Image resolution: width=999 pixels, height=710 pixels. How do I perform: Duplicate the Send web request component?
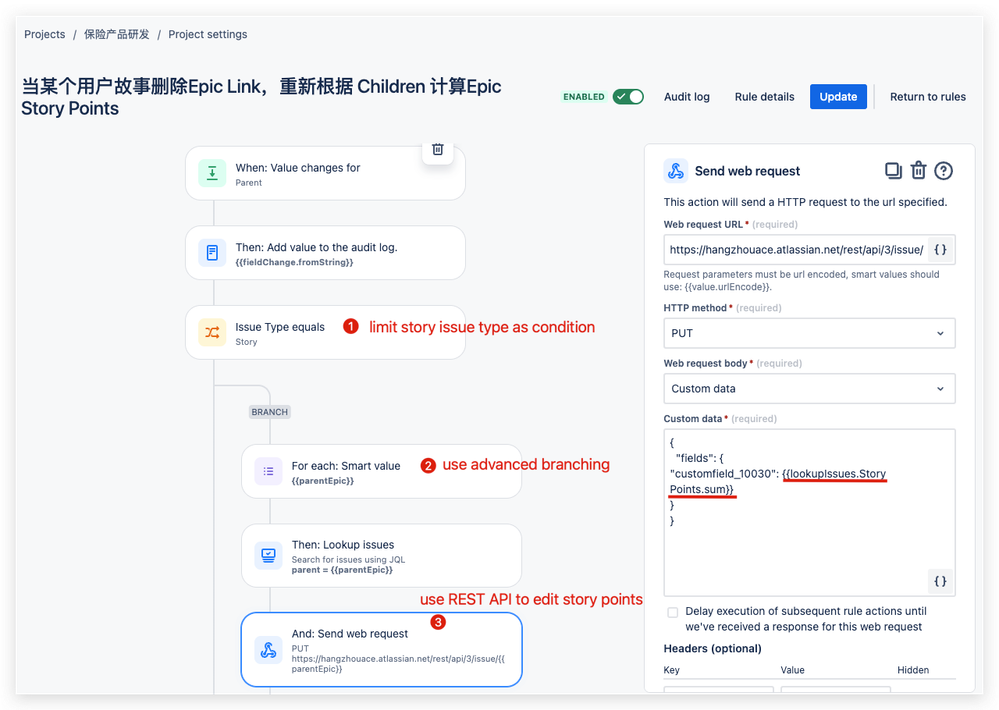[x=893, y=171]
